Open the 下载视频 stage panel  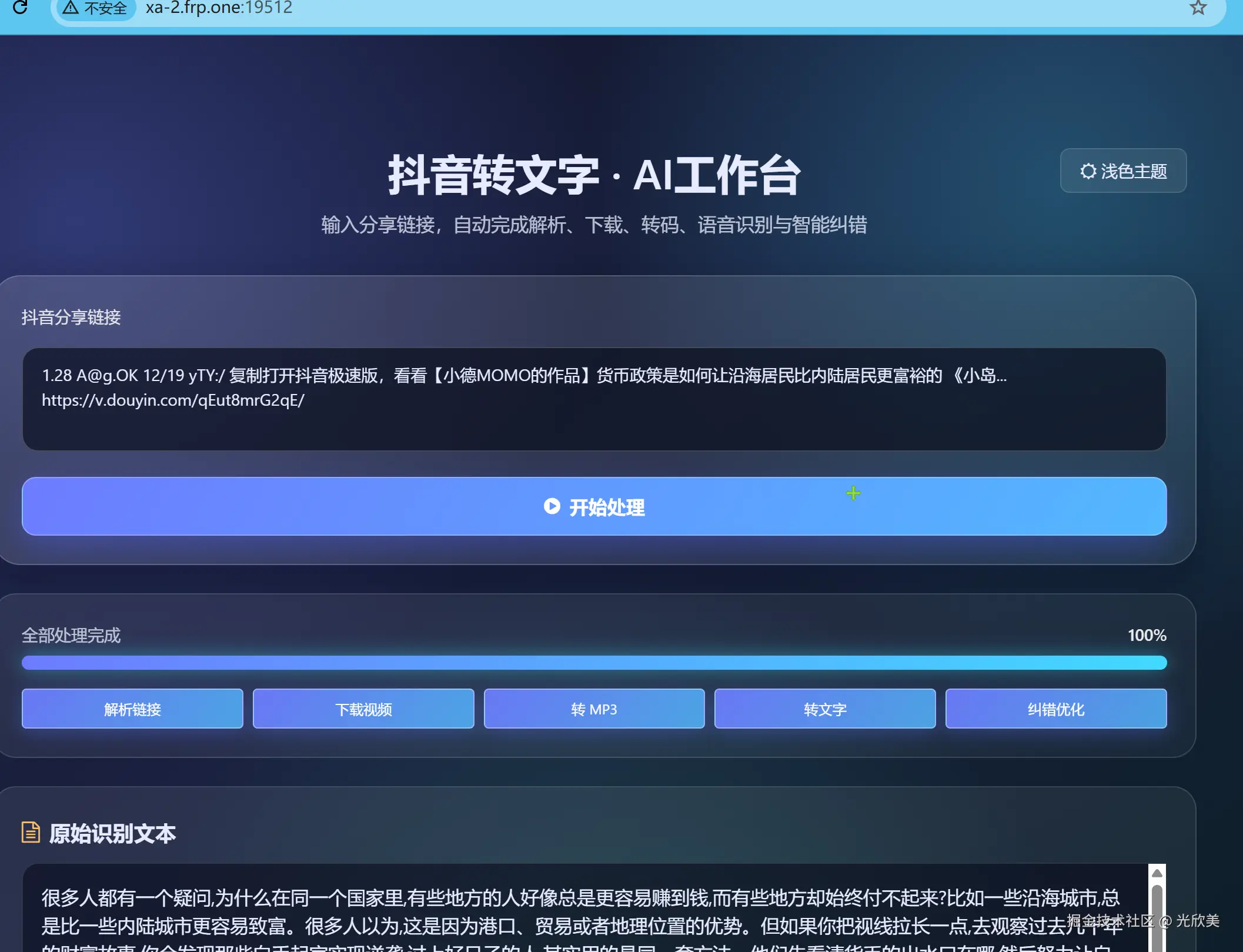pos(363,709)
